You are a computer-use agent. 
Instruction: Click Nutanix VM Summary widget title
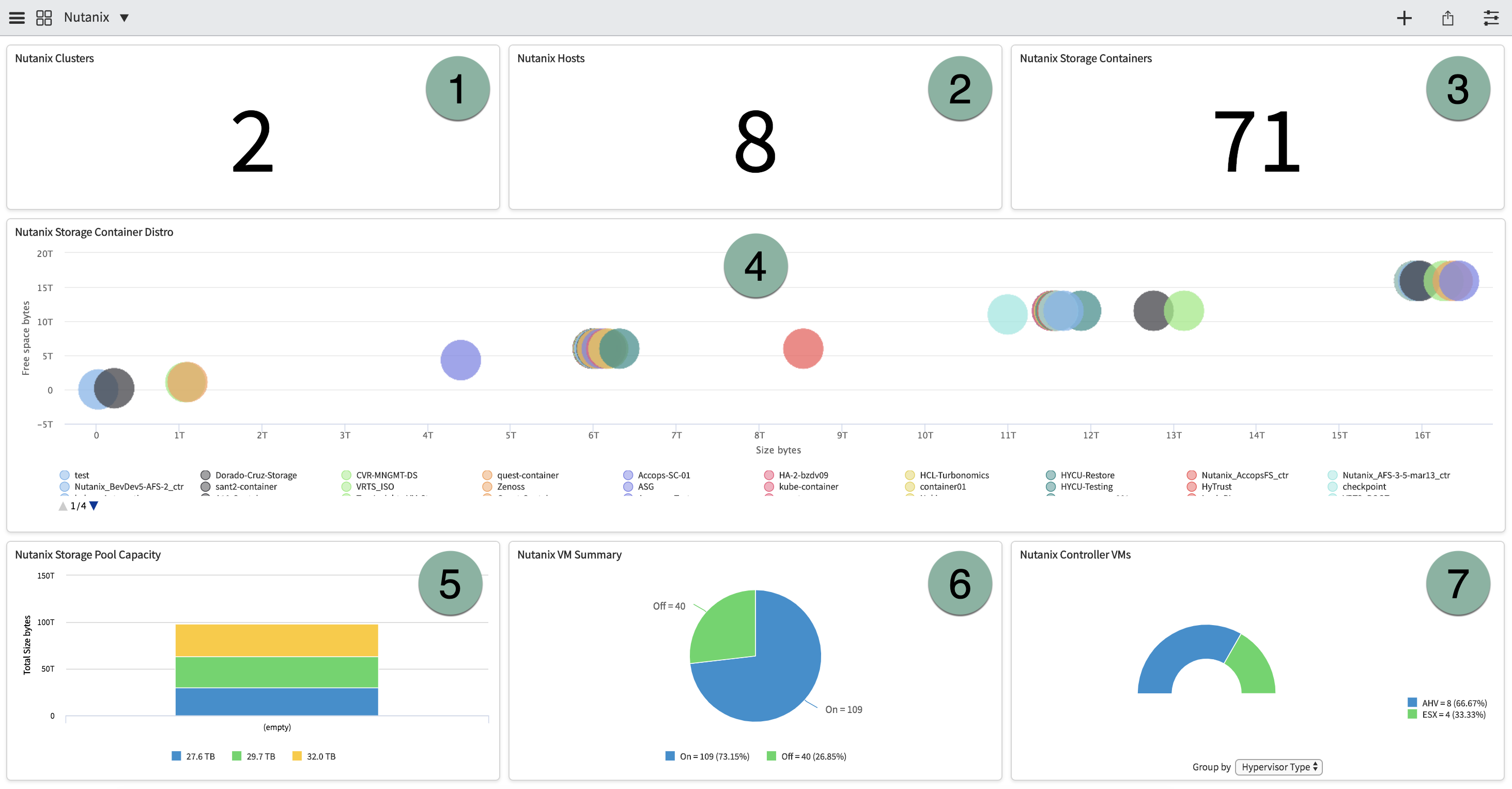[x=569, y=555]
